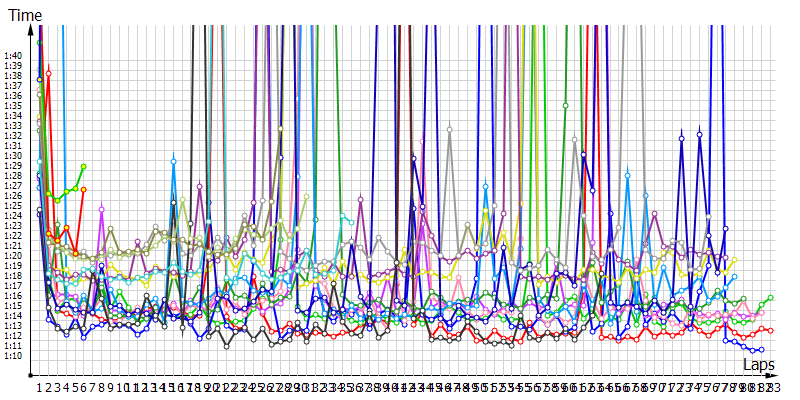Viewport: 800px width, 400px height.
Task: Select the 1:40 tick label on Time axis
Action: [x=12, y=56]
